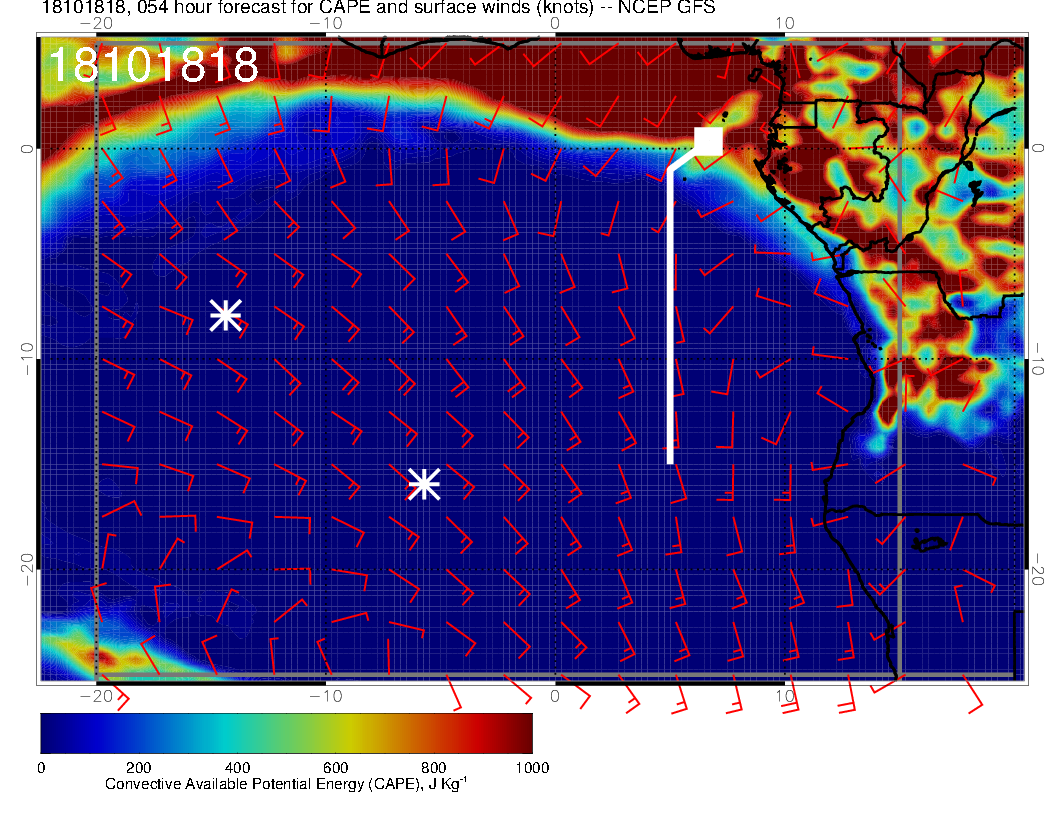The width and height of the screenshot is (1056, 816).
Task: Click the 1000 tick label under the colorbar
Action: (531, 768)
